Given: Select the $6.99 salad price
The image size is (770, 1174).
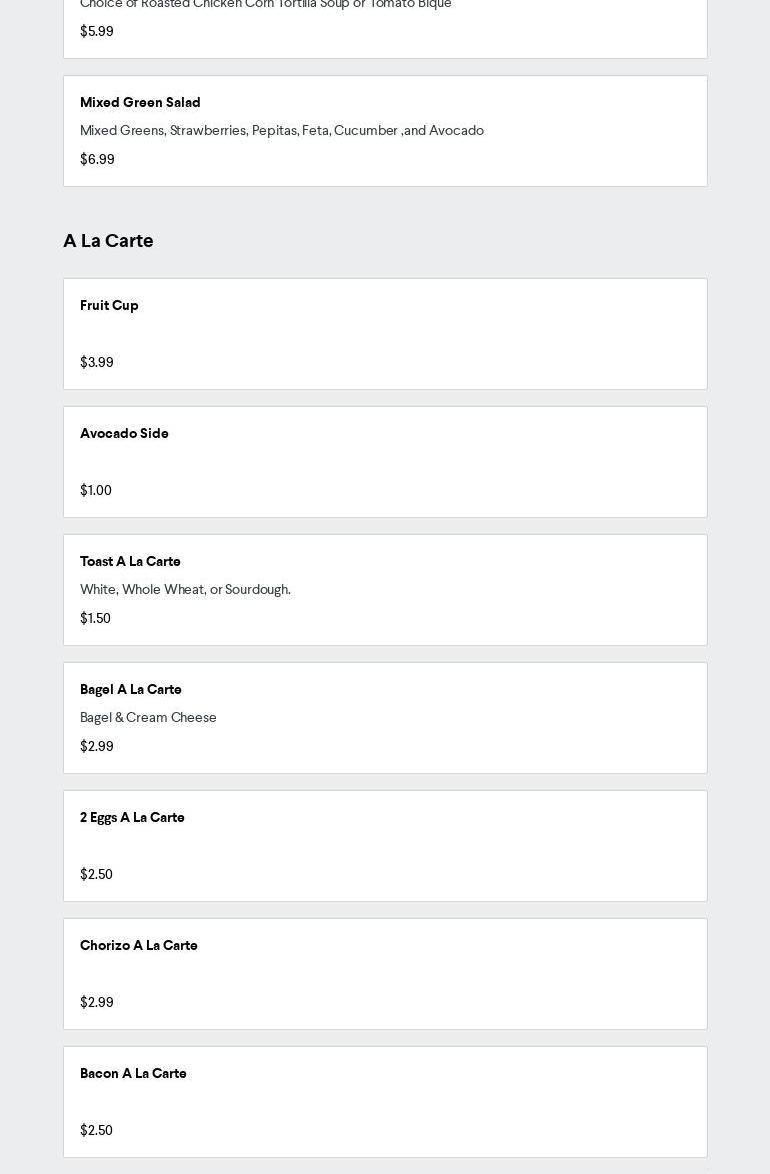Looking at the screenshot, I should 97,159.
